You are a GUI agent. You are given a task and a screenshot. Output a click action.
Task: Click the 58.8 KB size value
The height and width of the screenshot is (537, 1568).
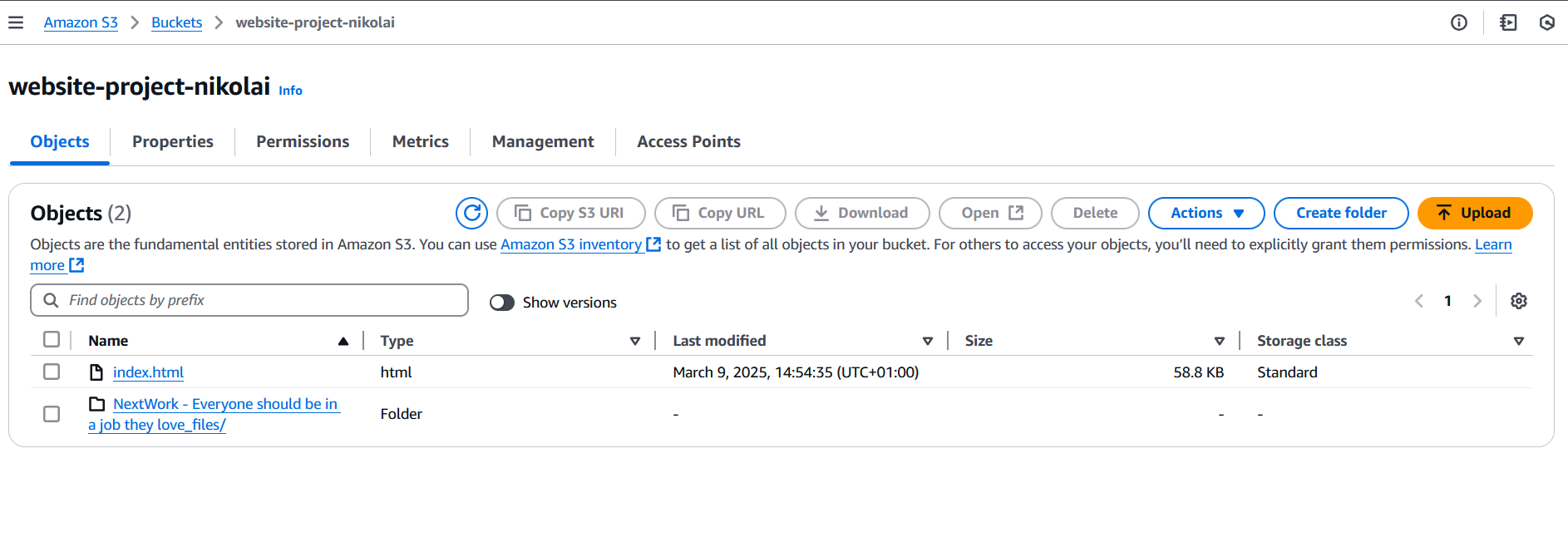pyautogui.click(x=1198, y=372)
